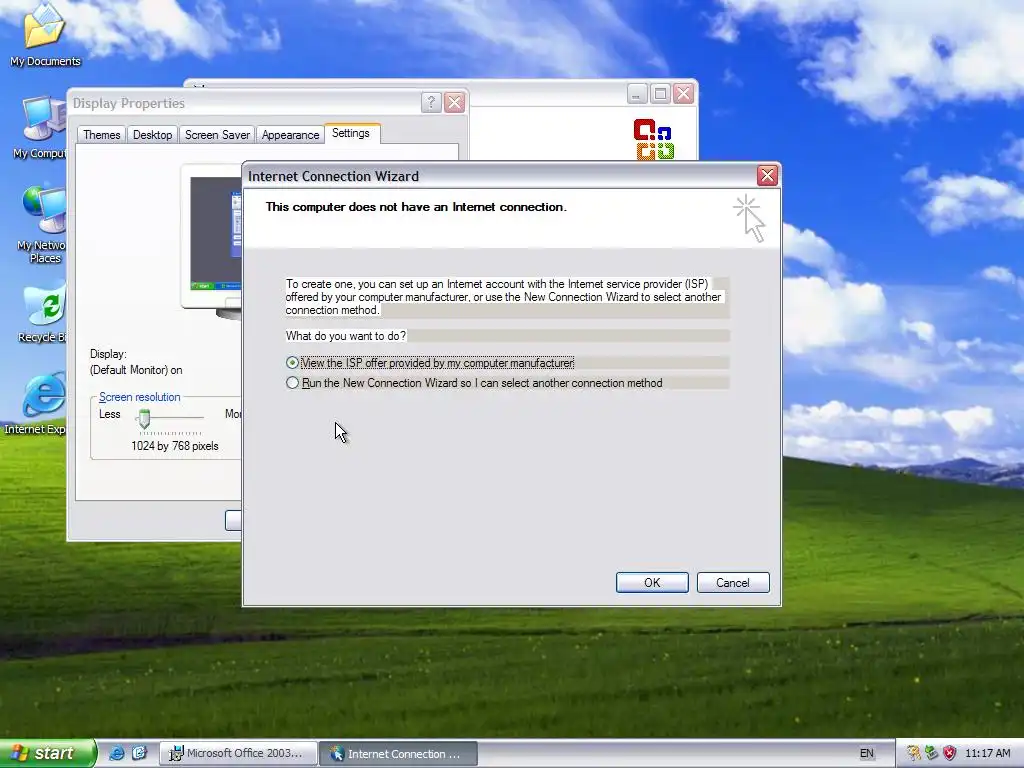Click the EN language indicator
1024x768 pixels.
pos(867,754)
